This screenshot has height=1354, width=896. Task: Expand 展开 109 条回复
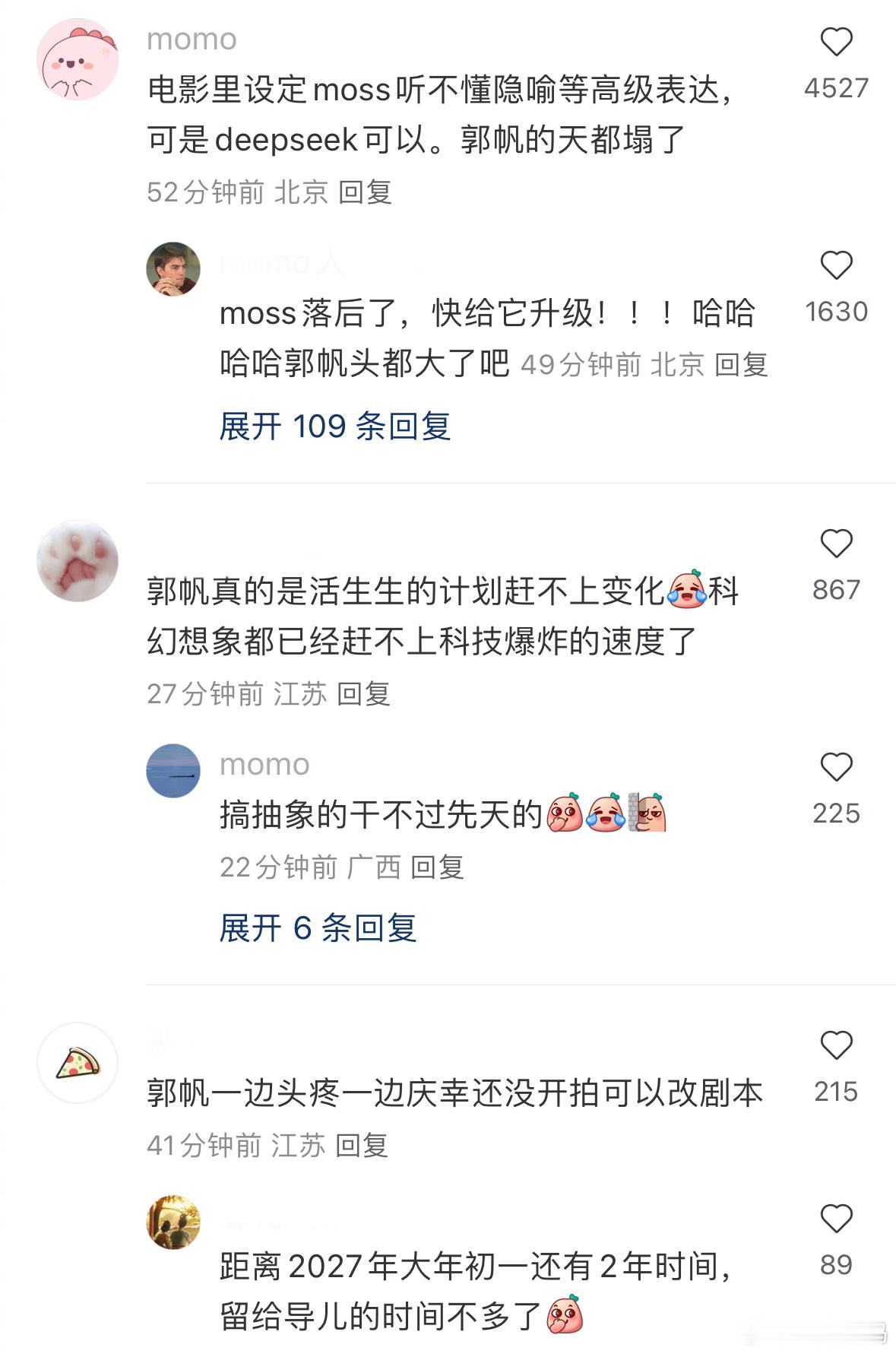[335, 426]
